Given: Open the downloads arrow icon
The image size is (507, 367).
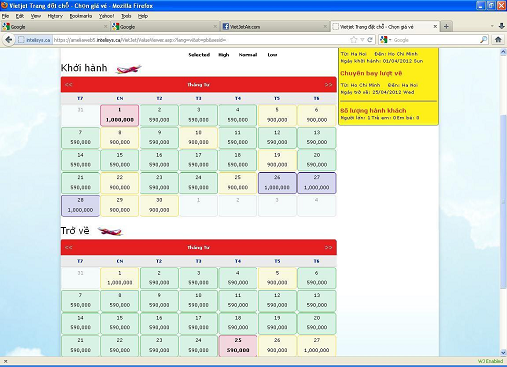Looking at the screenshot, I should pos(501,26).
